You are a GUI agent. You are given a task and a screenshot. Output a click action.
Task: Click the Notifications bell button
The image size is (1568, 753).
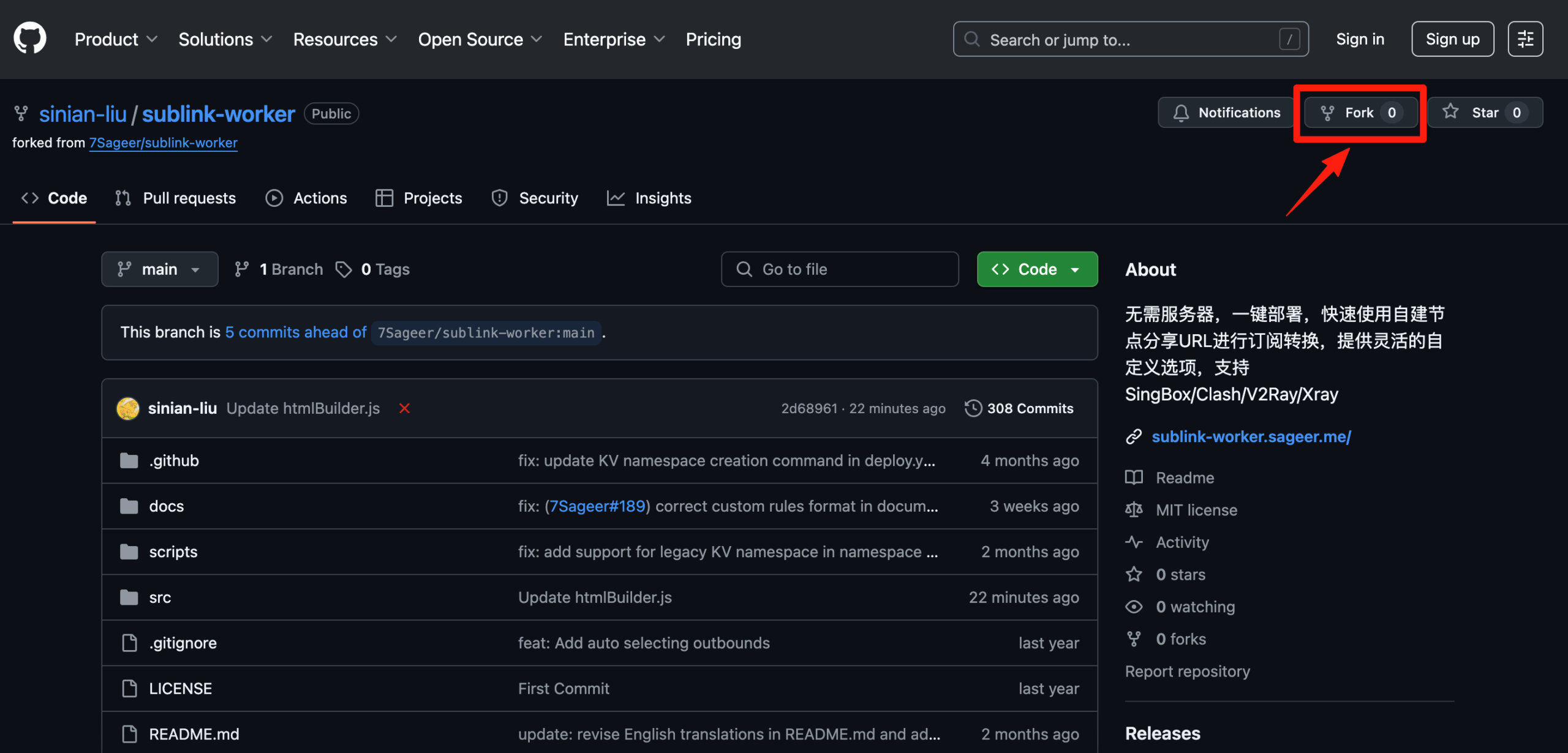coord(1226,113)
